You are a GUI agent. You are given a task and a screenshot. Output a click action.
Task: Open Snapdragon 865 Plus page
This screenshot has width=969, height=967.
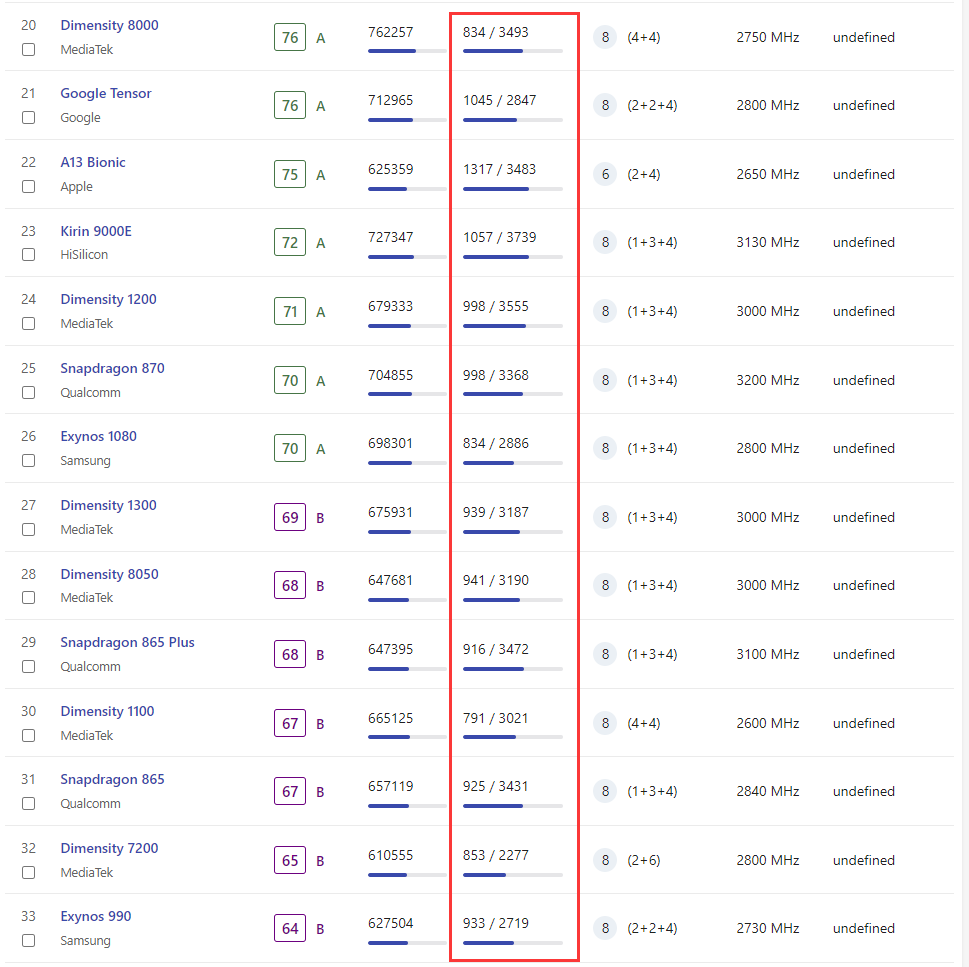coord(127,643)
